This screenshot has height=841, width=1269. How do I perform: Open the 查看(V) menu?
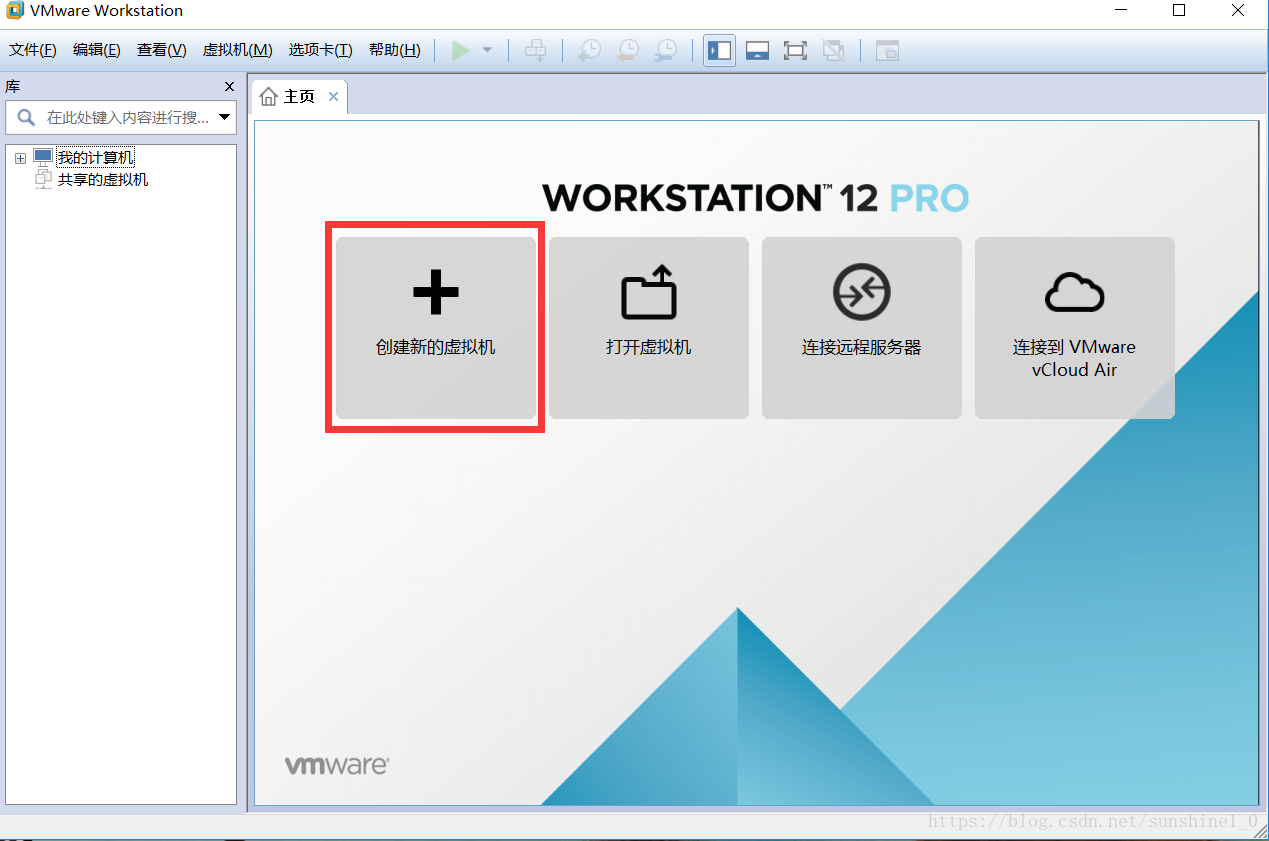pyautogui.click(x=162, y=50)
